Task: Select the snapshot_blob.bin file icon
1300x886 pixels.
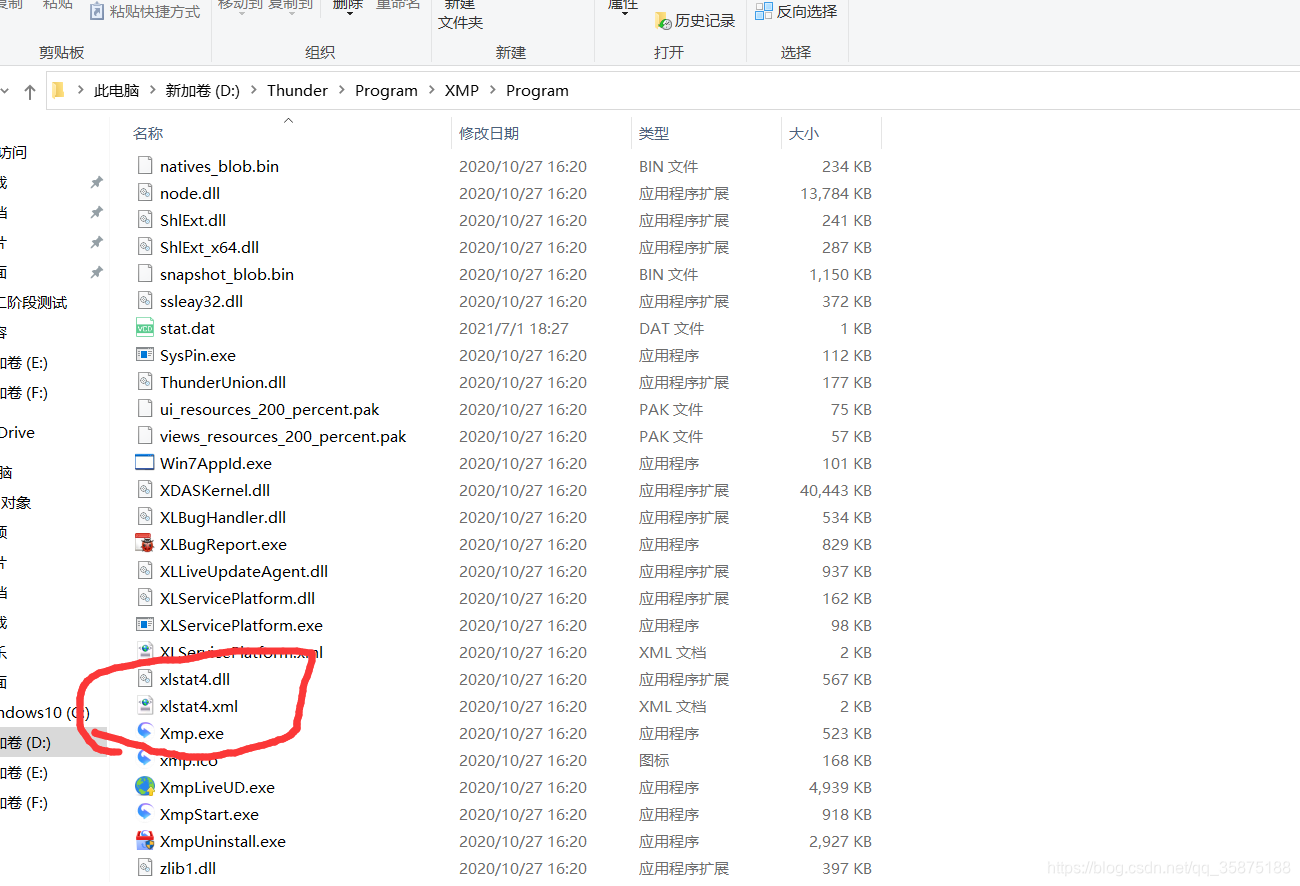Action: (145, 274)
